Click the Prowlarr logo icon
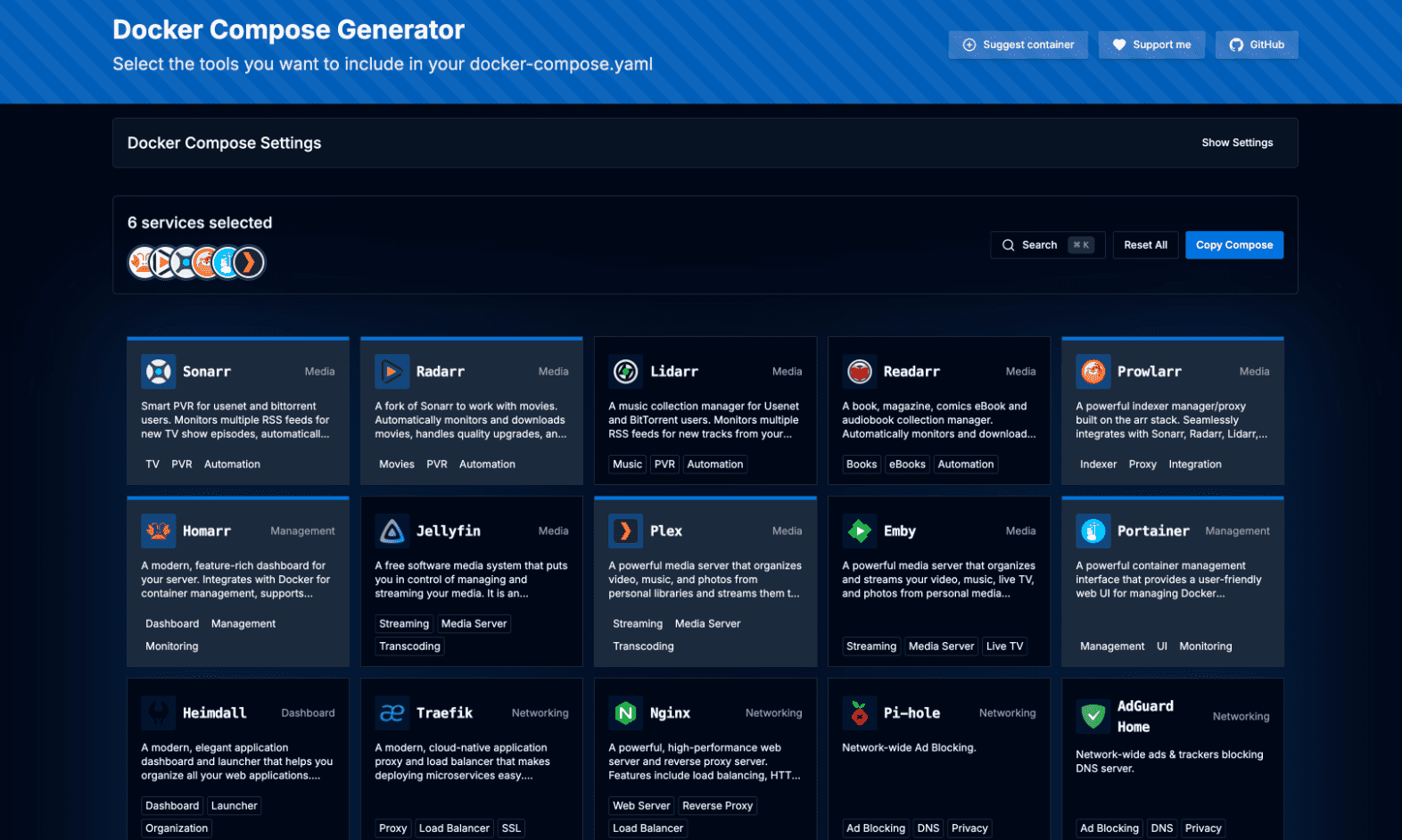The height and width of the screenshot is (840, 1402). 1093,371
